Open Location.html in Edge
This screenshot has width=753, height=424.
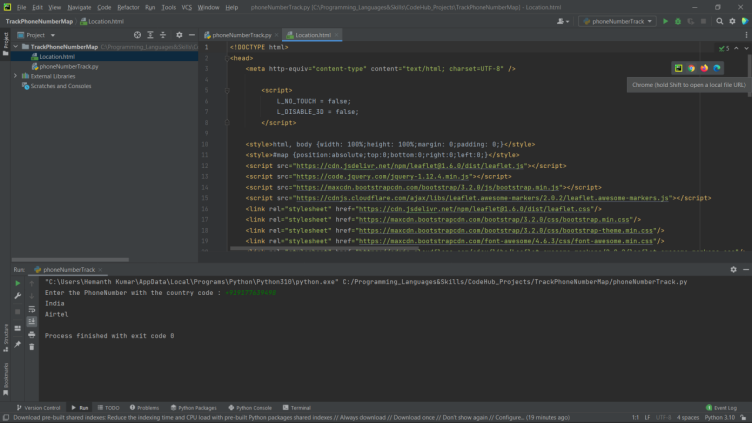[x=717, y=68]
